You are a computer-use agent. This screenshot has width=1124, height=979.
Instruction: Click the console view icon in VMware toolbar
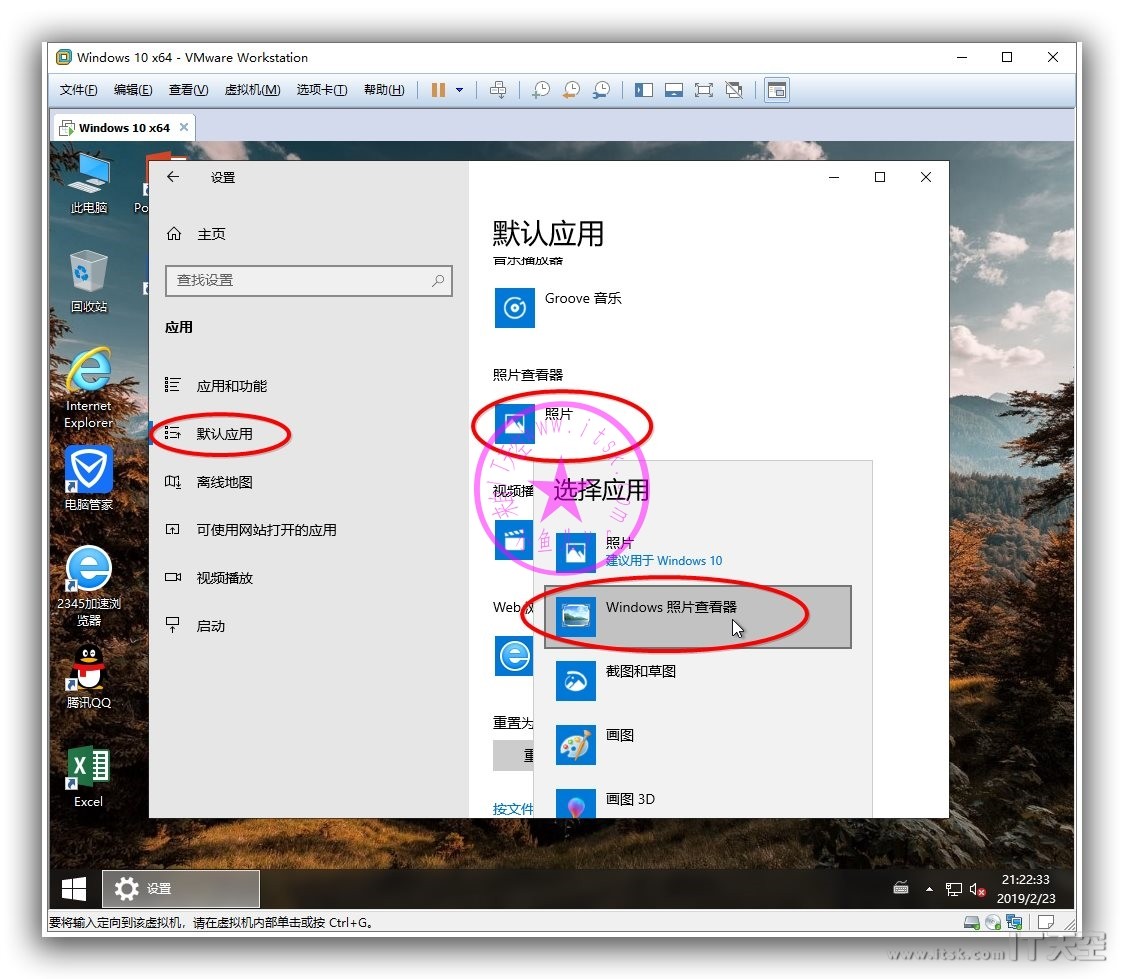point(777,90)
